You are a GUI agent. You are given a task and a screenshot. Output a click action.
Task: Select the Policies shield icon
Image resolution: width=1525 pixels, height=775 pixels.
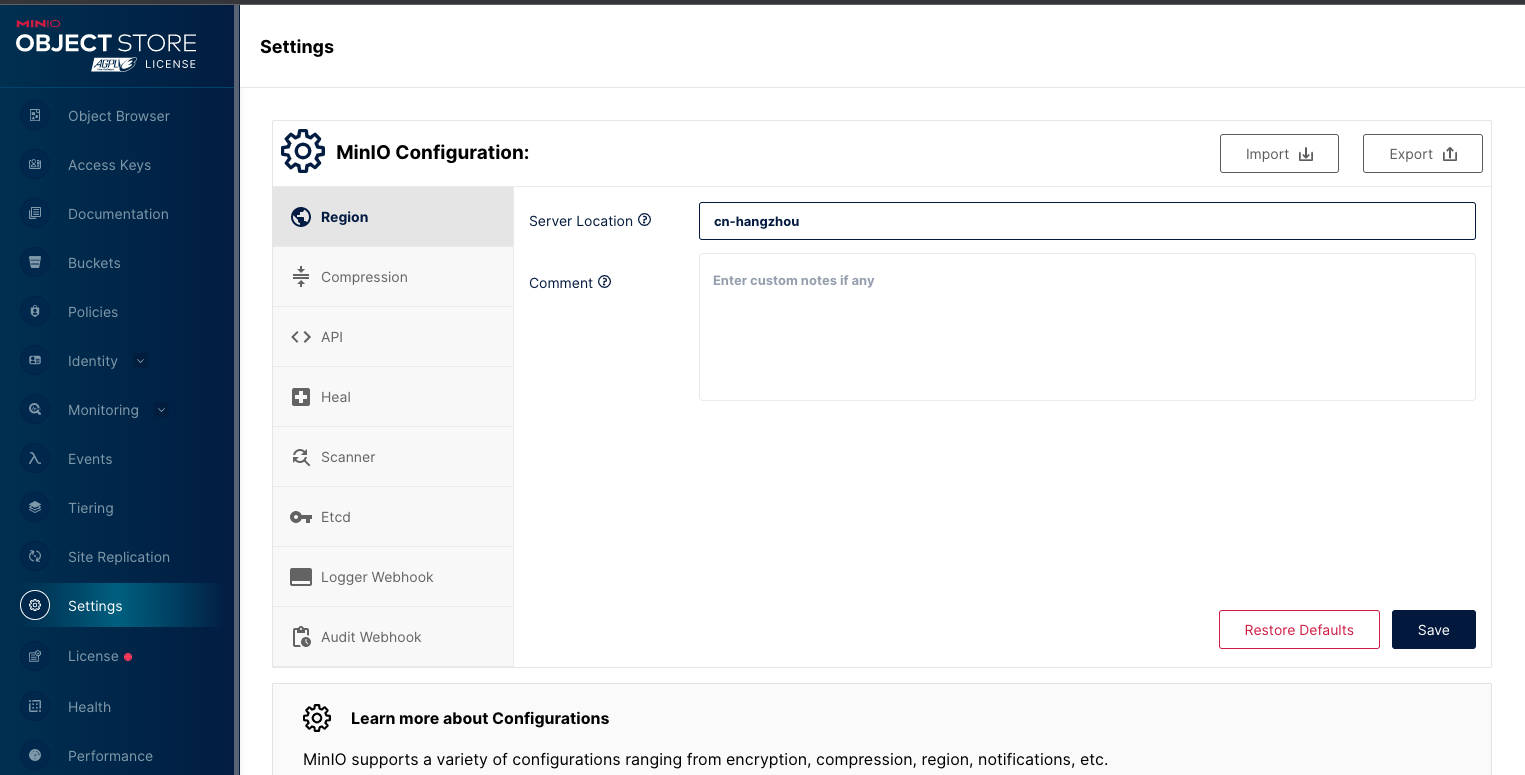pyautogui.click(x=35, y=312)
